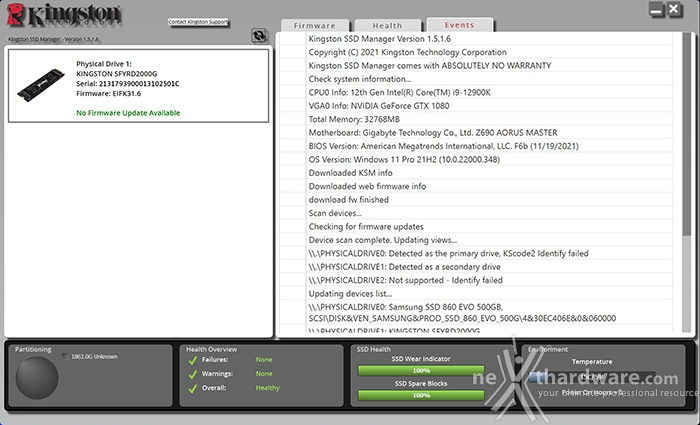
Task: Click the Health Overview panel heading
Action: [212, 349]
